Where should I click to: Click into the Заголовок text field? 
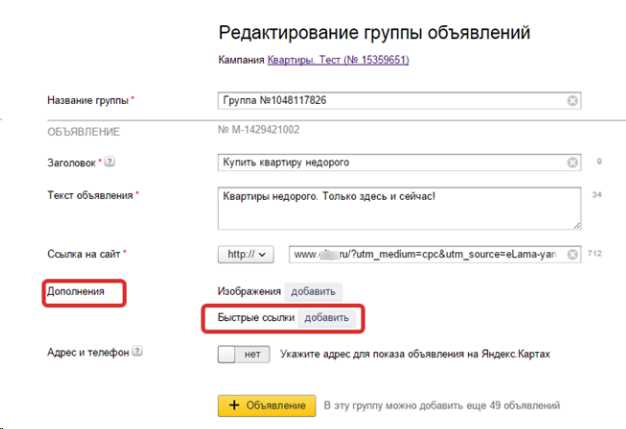click(390, 163)
